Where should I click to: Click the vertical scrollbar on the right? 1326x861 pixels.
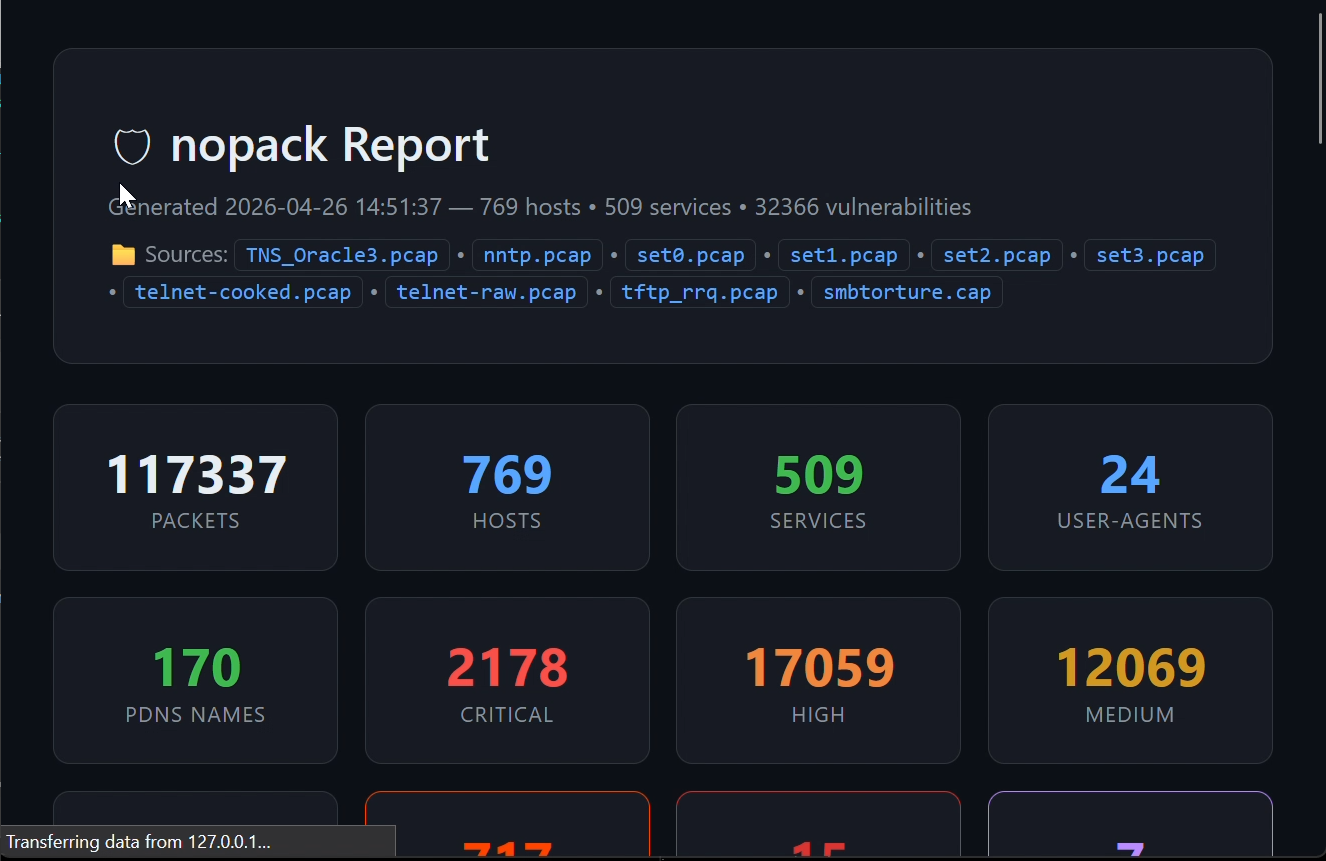click(x=1320, y=80)
